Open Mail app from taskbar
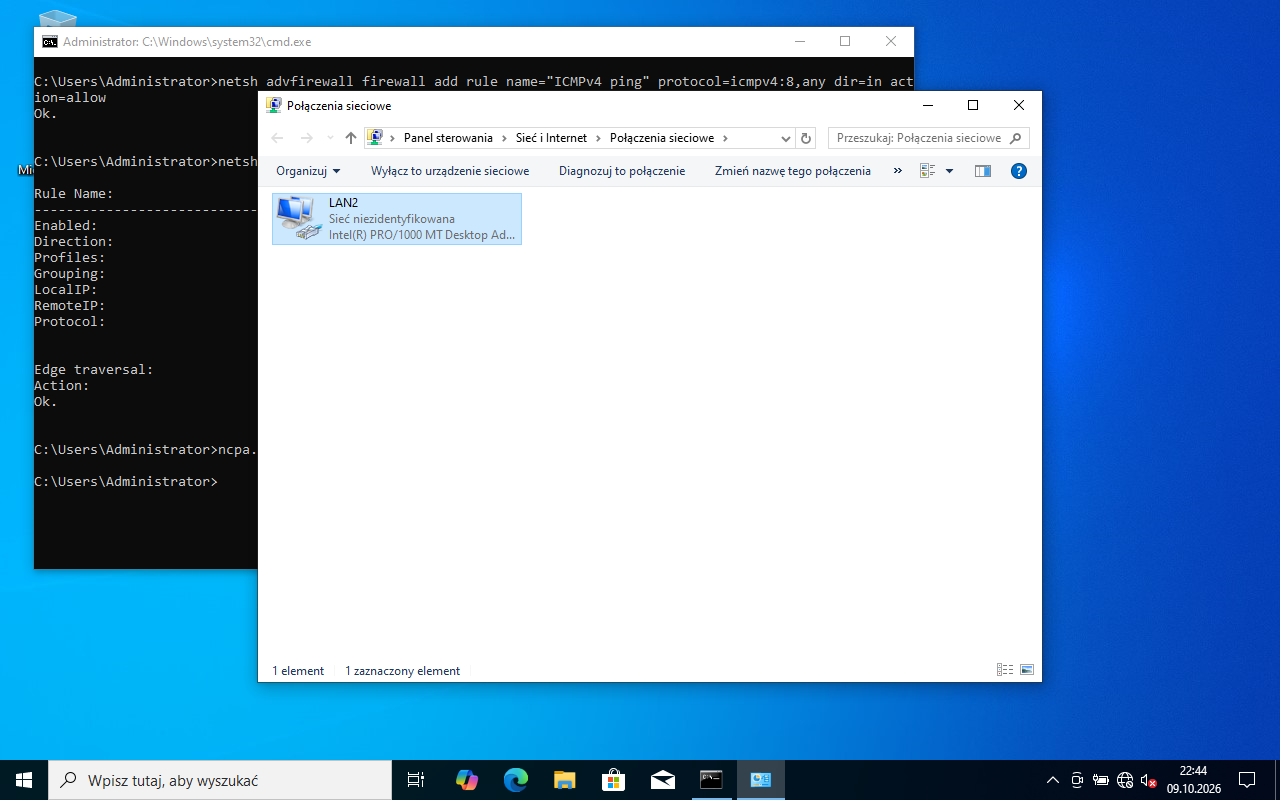 pyautogui.click(x=663, y=780)
